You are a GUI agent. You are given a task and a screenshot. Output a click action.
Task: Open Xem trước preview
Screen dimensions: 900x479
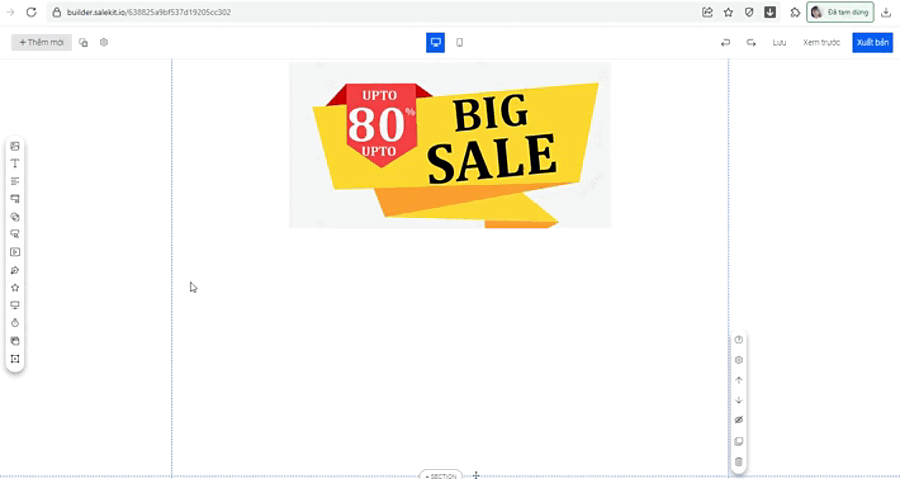pos(821,42)
